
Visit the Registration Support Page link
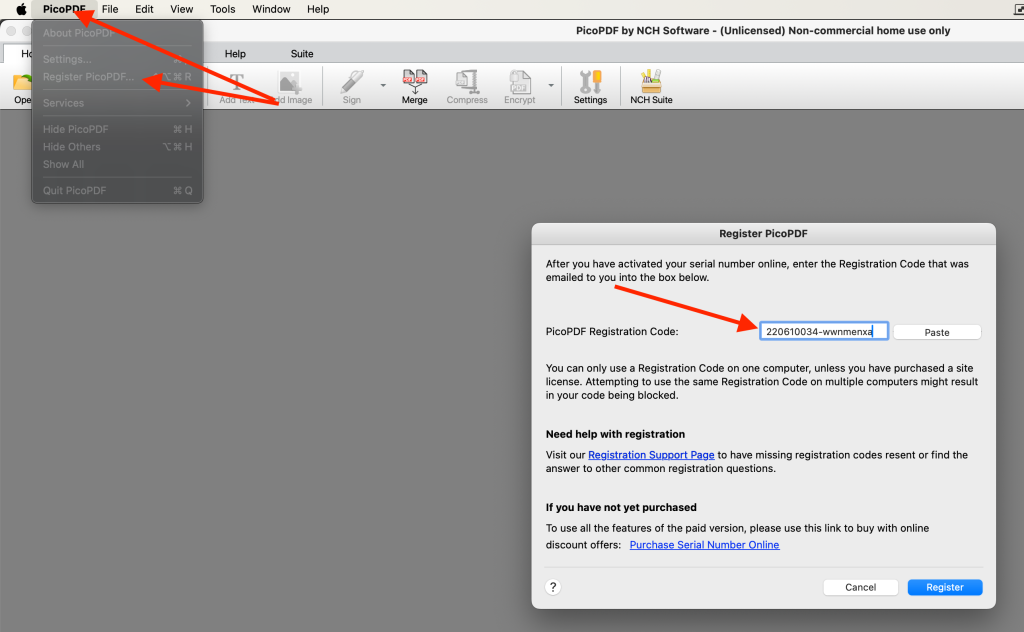coord(651,454)
